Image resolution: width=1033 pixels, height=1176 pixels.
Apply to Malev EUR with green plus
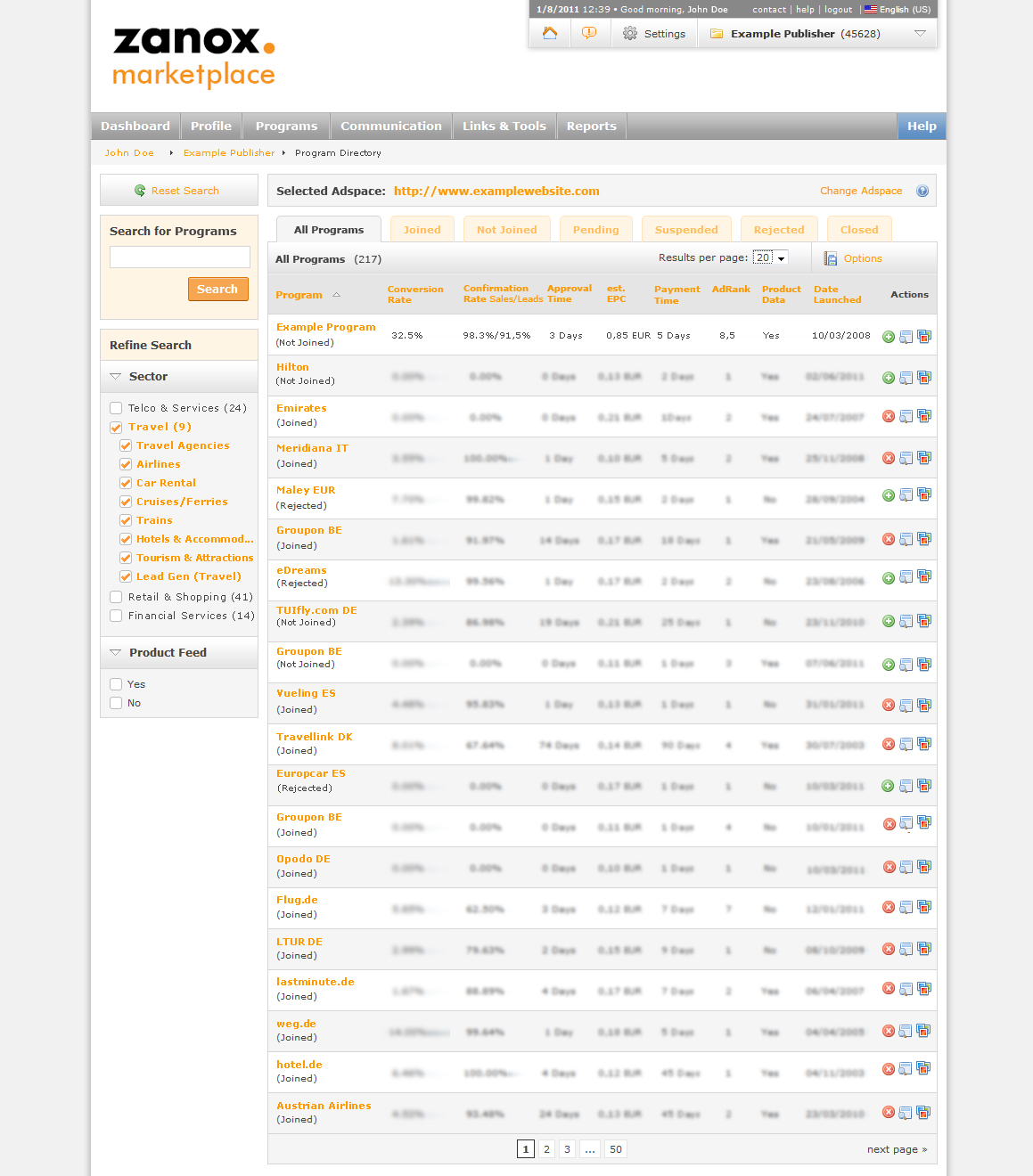coord(889,495)
